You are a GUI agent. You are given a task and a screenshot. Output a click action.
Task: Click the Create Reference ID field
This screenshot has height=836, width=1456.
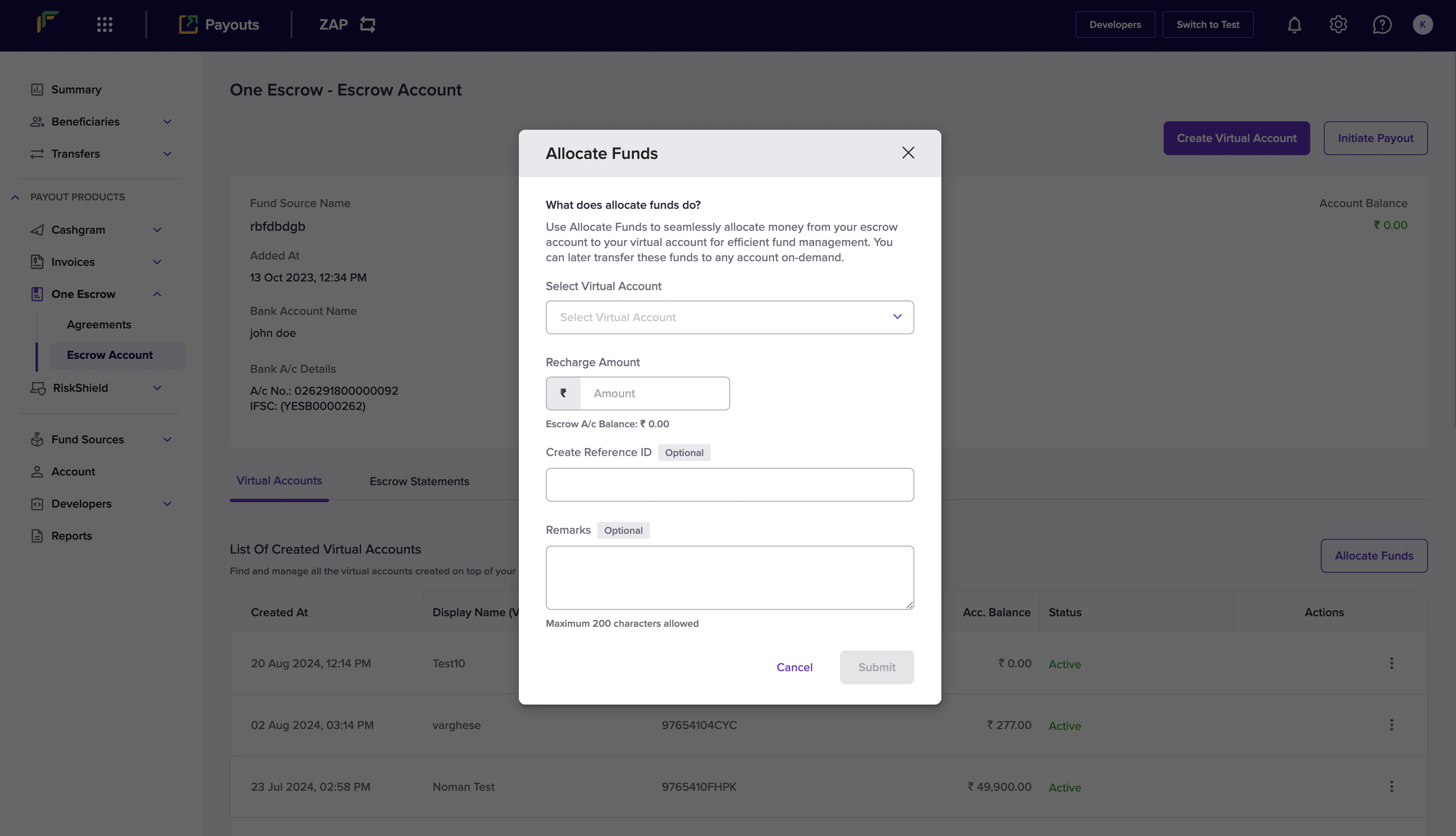729,485
